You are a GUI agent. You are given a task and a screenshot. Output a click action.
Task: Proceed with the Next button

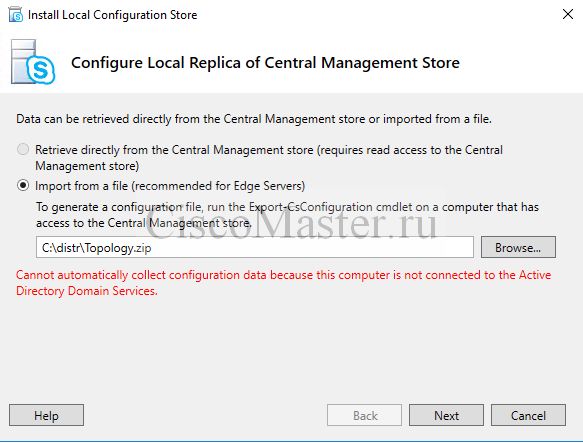(446, 415)
